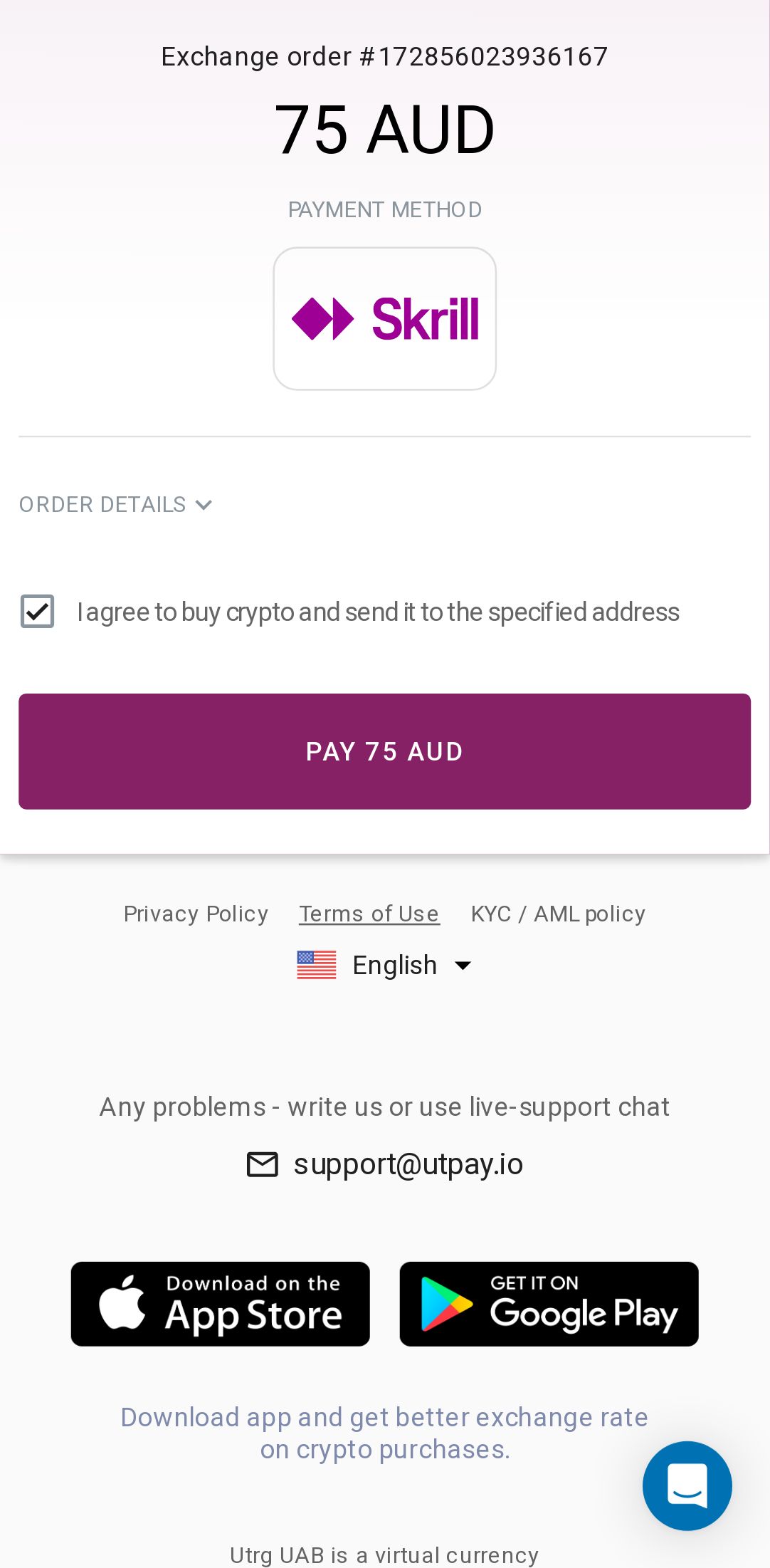770x1568 pixels.
Task: Click the agree to buy crypto label text
Action: [378, 612]
